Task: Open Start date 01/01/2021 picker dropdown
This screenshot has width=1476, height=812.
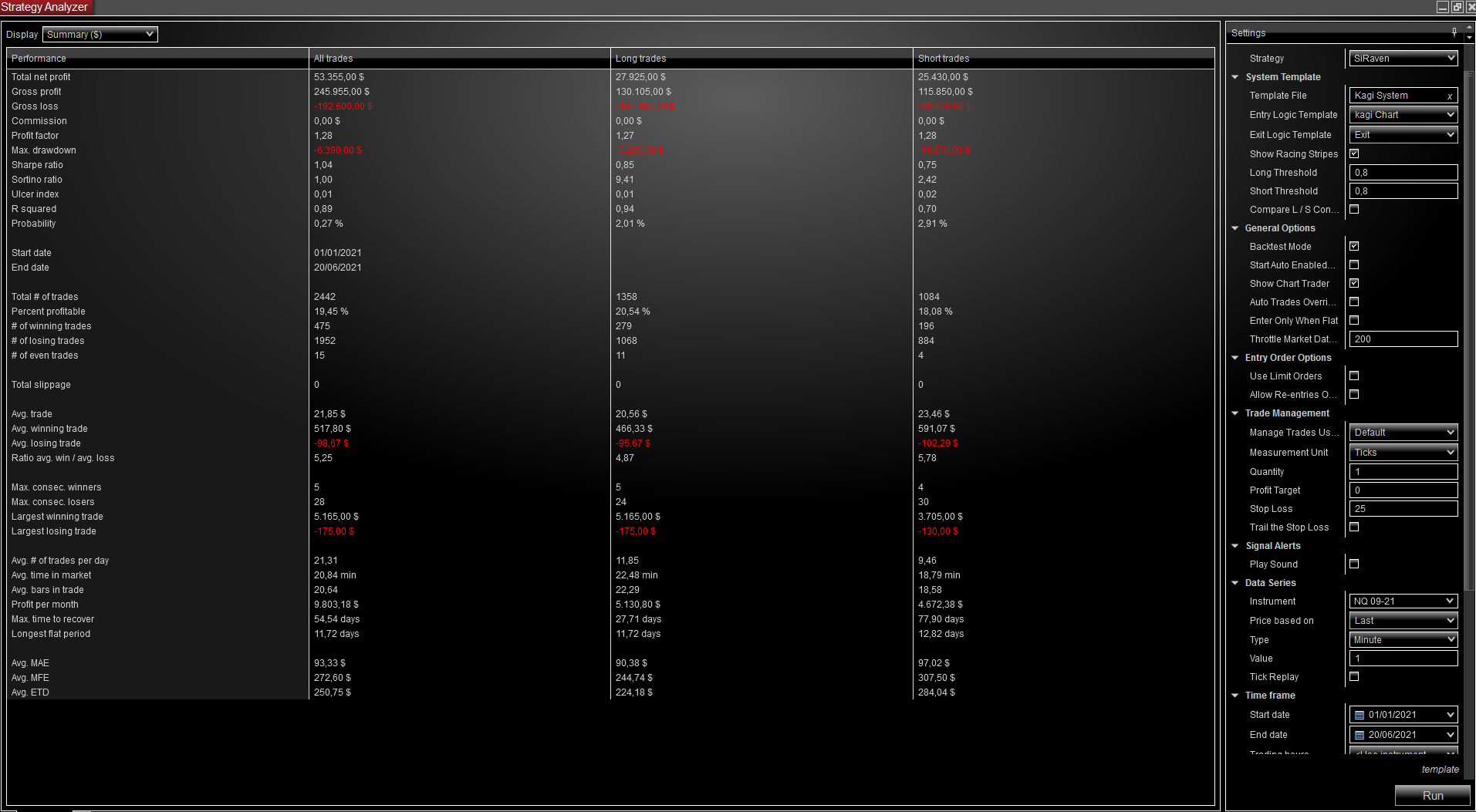Action: click(x=1450, y=715)
